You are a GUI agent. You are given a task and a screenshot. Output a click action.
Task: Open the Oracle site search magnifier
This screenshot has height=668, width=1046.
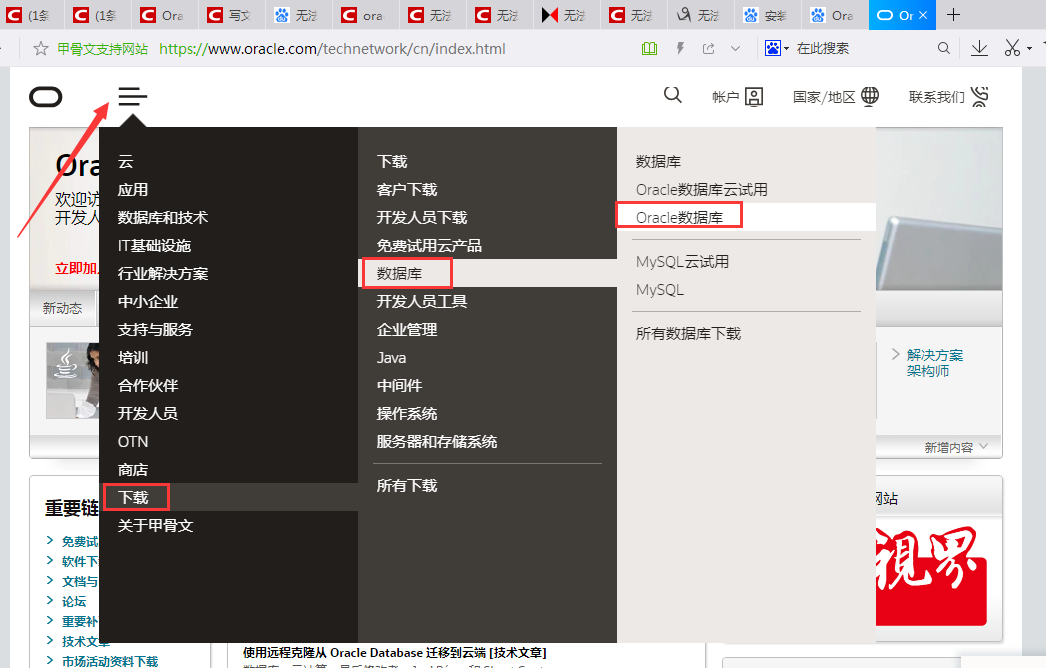(x=672, y=95)
